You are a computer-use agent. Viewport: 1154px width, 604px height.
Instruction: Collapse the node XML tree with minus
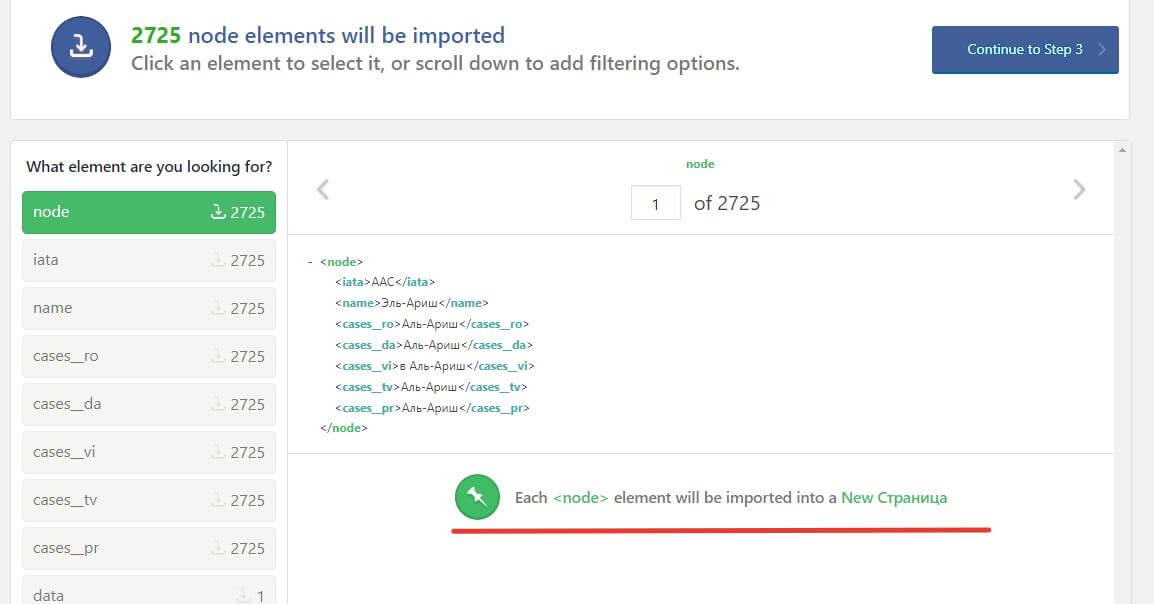point(311,262)
